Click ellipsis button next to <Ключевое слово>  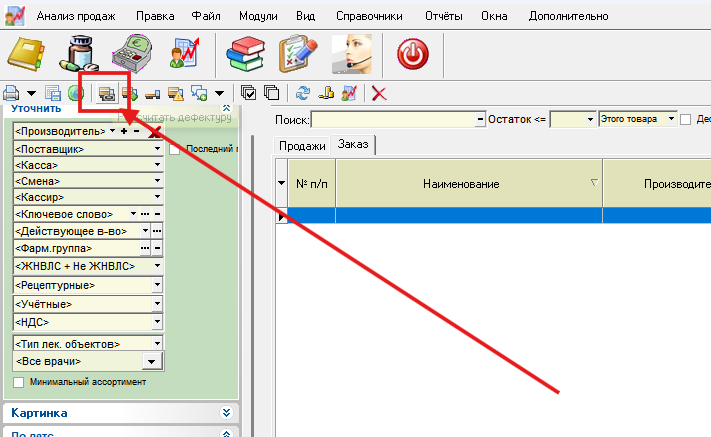(145, 214)
